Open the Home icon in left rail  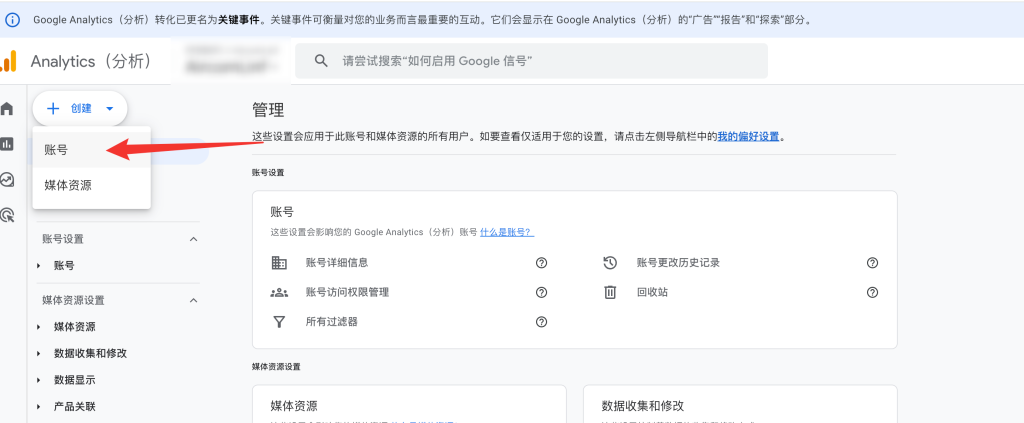[7, 108]
